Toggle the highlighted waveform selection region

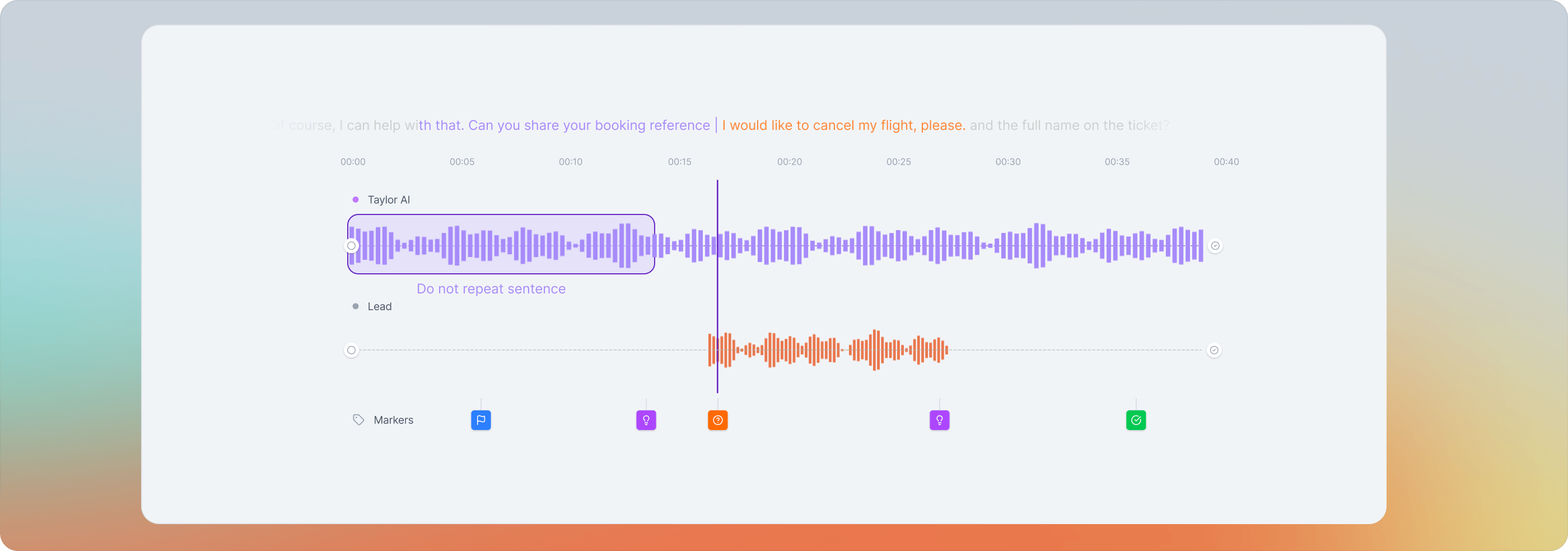pyautogui.click(x=500, y=245)
